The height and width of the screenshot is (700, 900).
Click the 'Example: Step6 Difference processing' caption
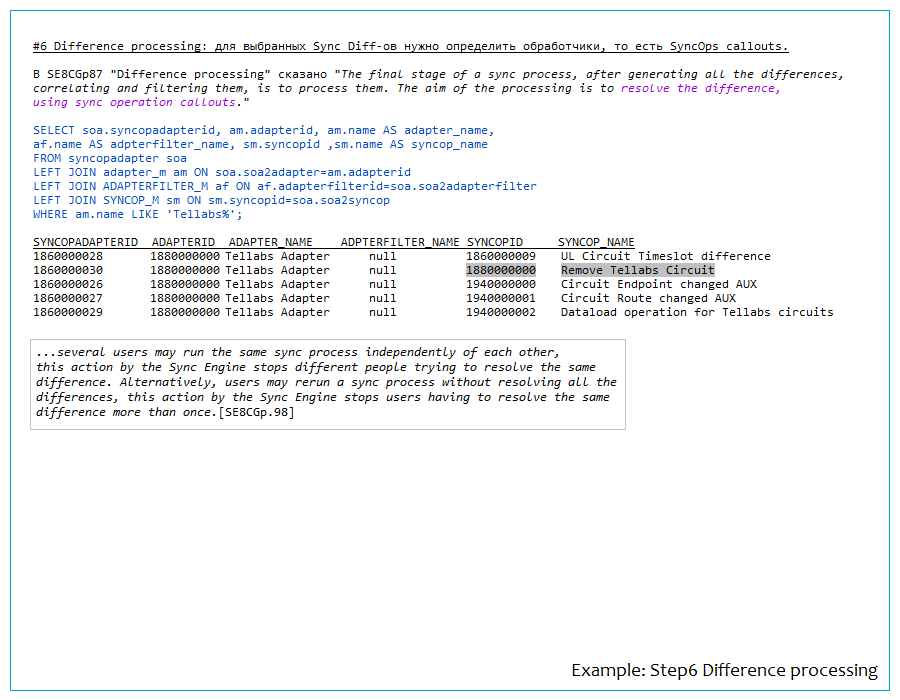pyautogui.click(x=724, y=670)
